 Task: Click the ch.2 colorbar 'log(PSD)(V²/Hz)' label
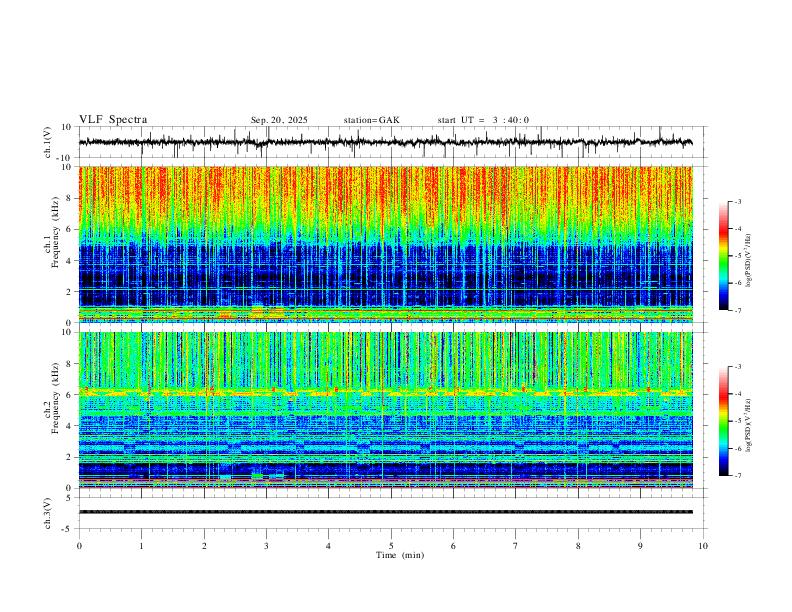(749, 426)
